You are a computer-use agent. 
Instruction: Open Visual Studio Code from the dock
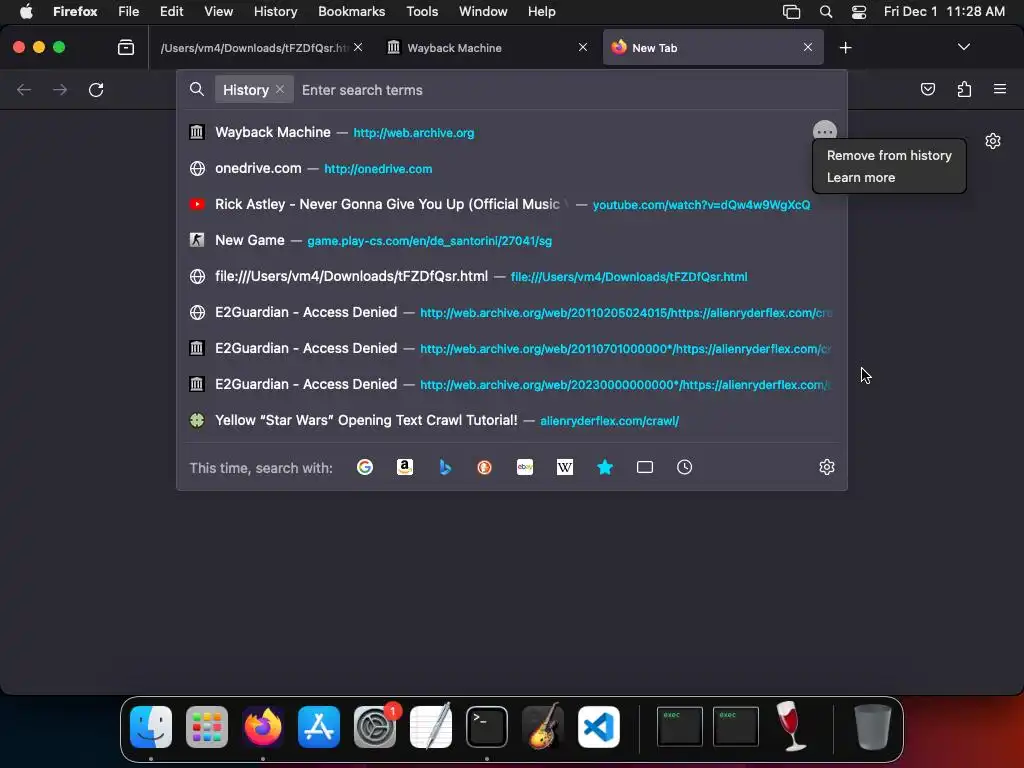(x=599, y=727)
